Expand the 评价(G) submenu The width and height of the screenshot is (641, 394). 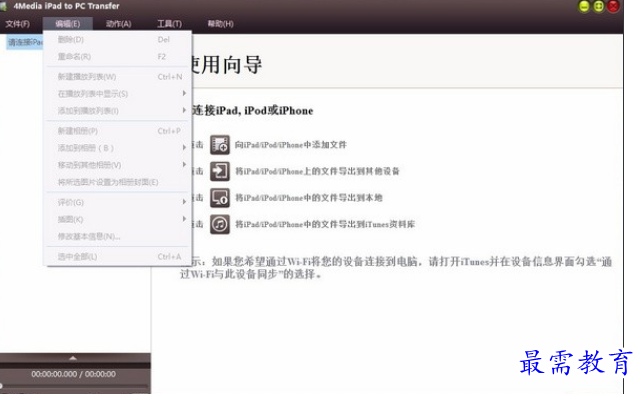(x=118, y=202)
